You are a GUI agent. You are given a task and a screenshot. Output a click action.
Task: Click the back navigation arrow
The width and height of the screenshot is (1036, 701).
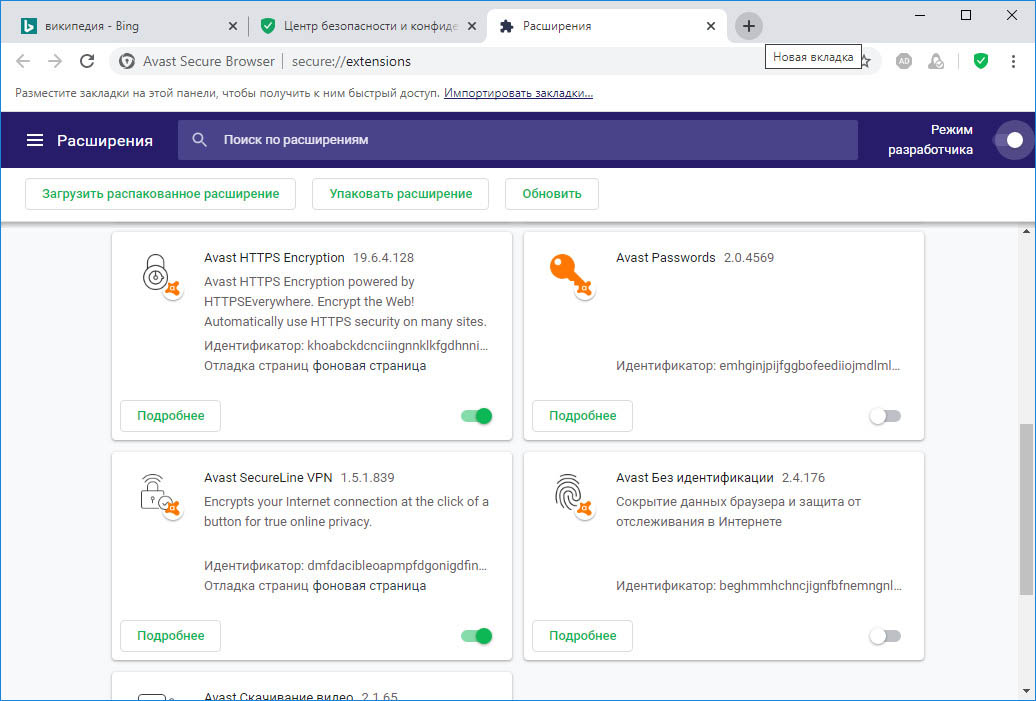pos(23,61)
